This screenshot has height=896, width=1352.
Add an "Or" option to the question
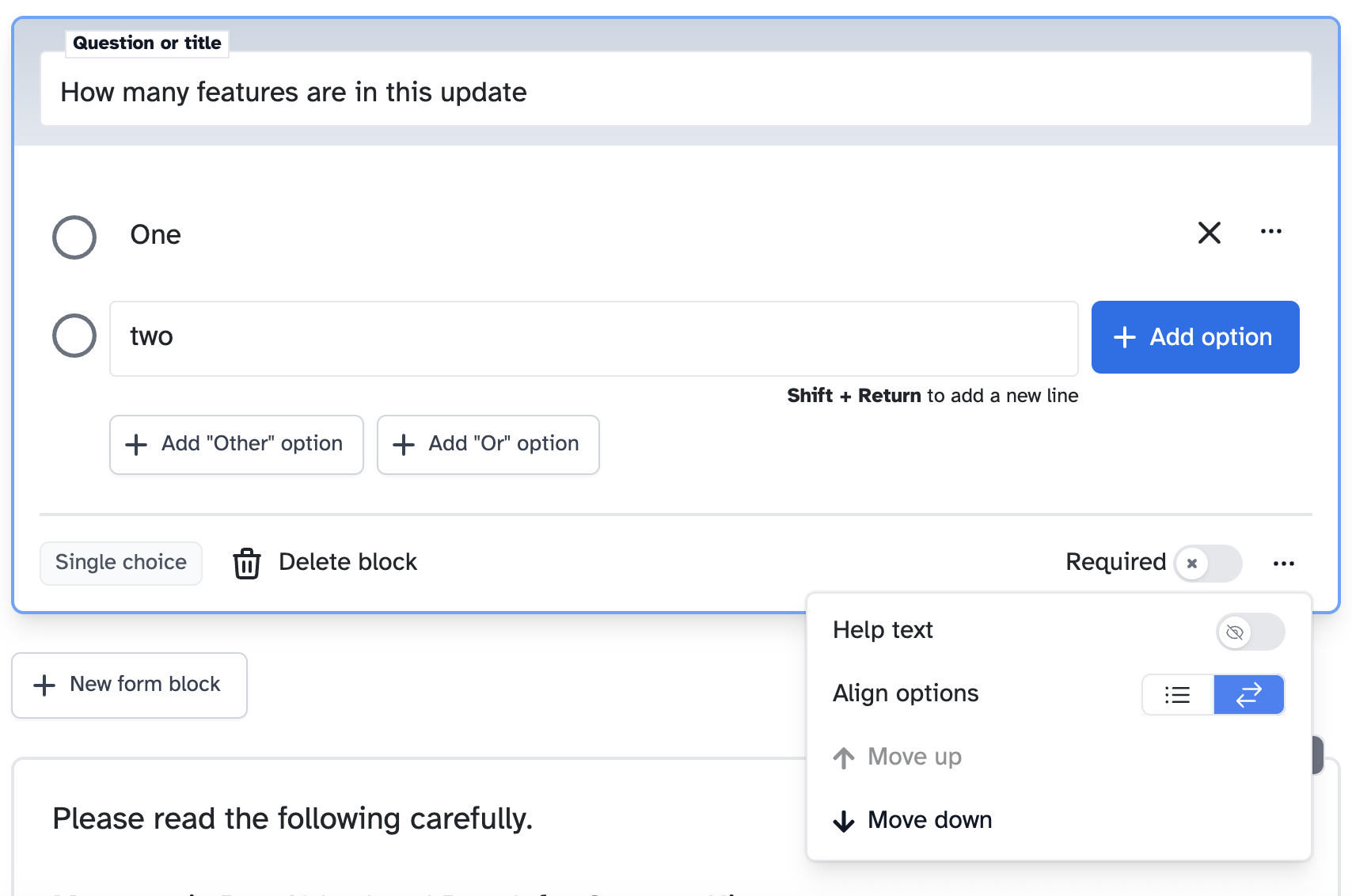click(488, 444)
